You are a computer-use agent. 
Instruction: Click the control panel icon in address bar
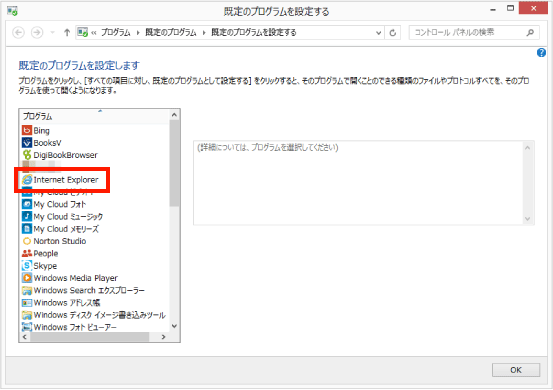83,33
